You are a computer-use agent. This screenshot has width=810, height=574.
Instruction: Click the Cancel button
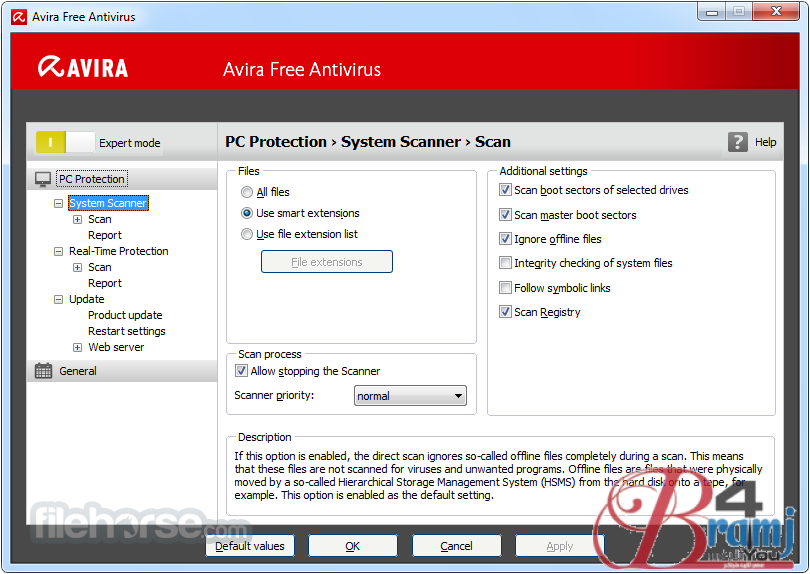click(x=456, y=546)
